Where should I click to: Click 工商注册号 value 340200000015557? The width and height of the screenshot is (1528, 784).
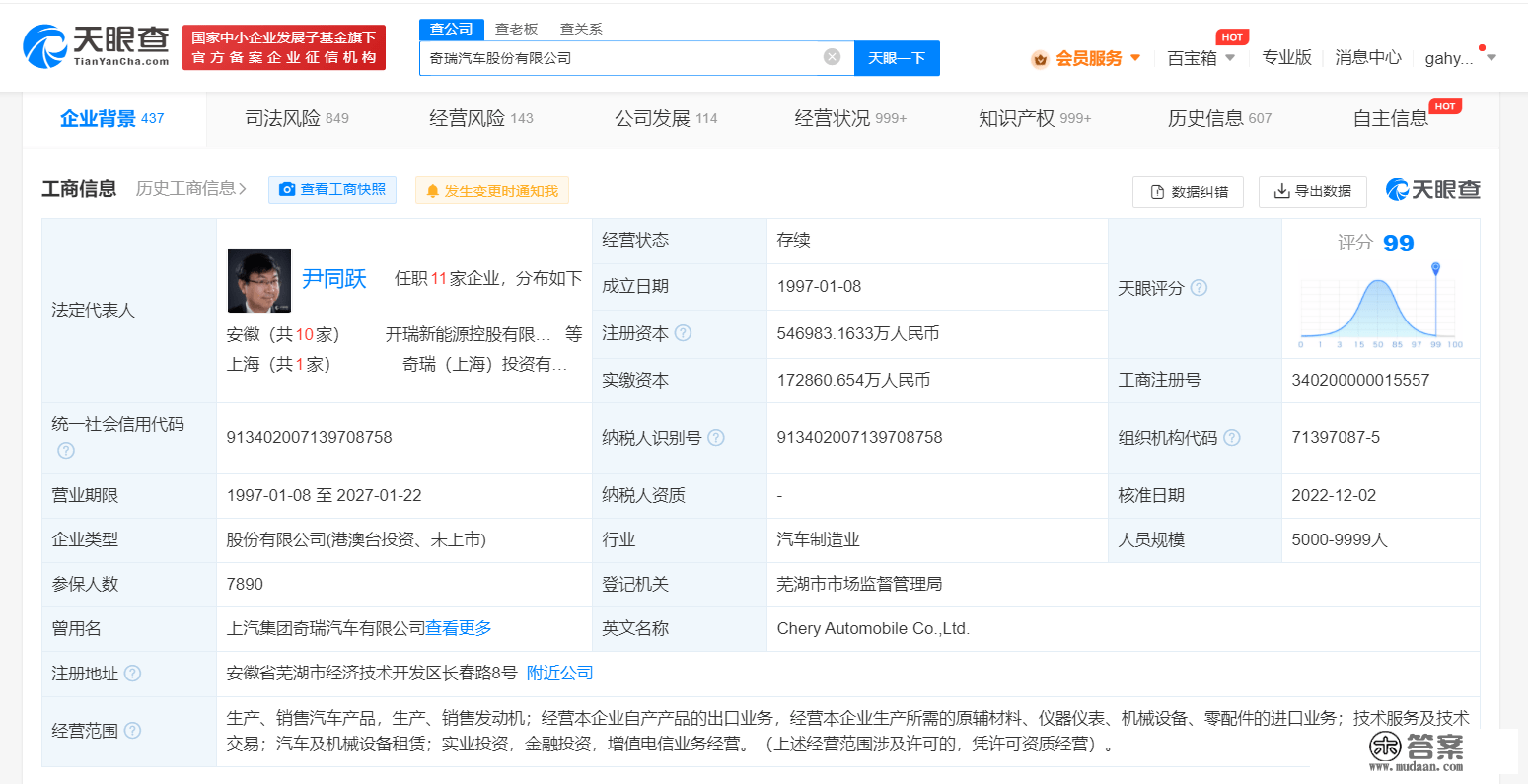pos(1360,380)
